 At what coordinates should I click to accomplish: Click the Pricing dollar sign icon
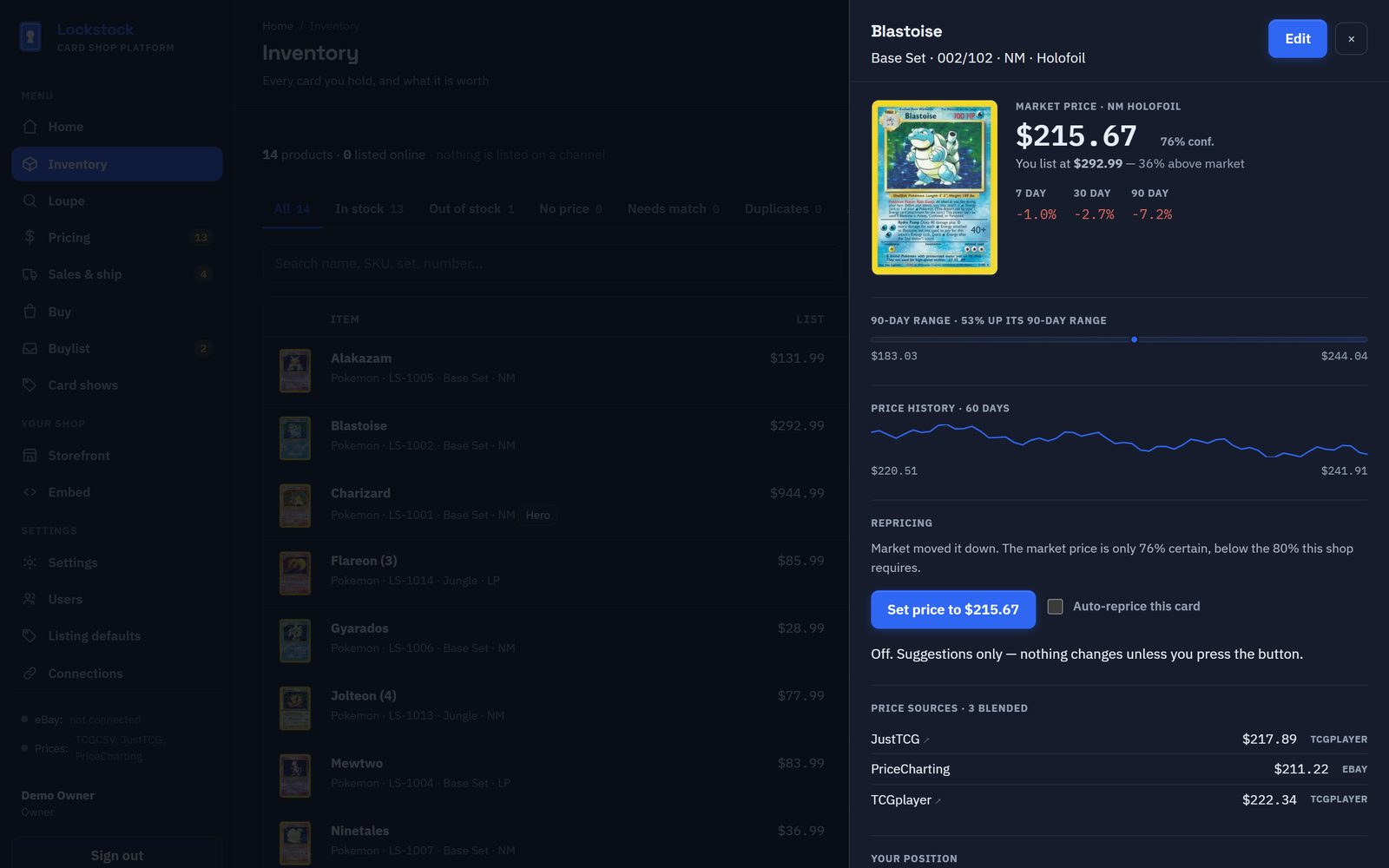[30, 237]
